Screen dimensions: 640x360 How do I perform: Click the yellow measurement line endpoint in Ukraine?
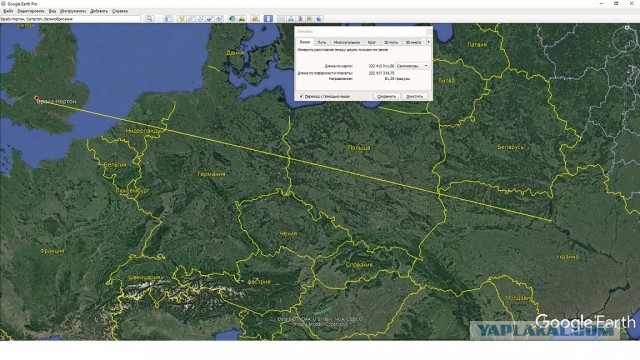[552, 221]
